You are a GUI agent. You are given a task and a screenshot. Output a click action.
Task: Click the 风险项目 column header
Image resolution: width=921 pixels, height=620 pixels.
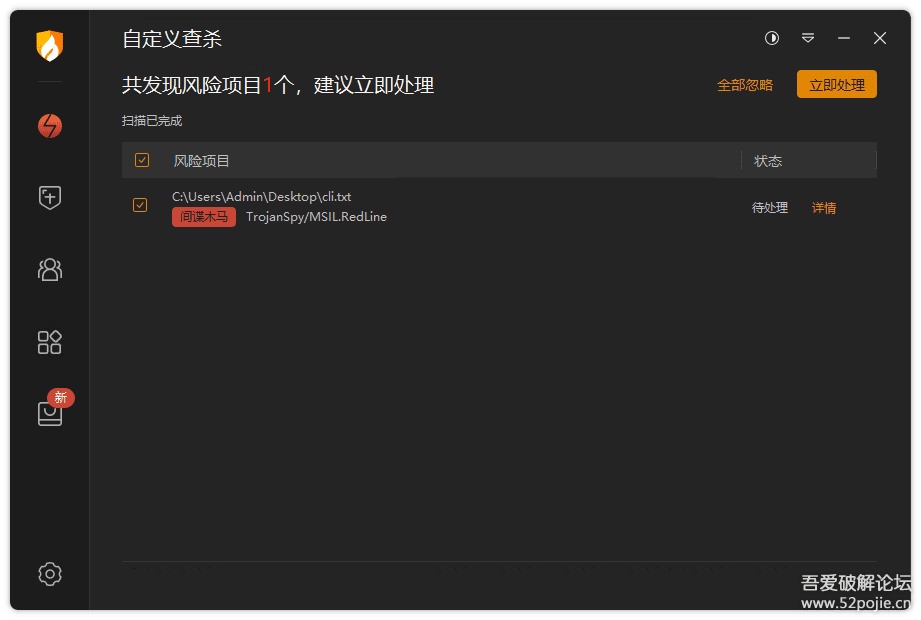click(202, 161)
